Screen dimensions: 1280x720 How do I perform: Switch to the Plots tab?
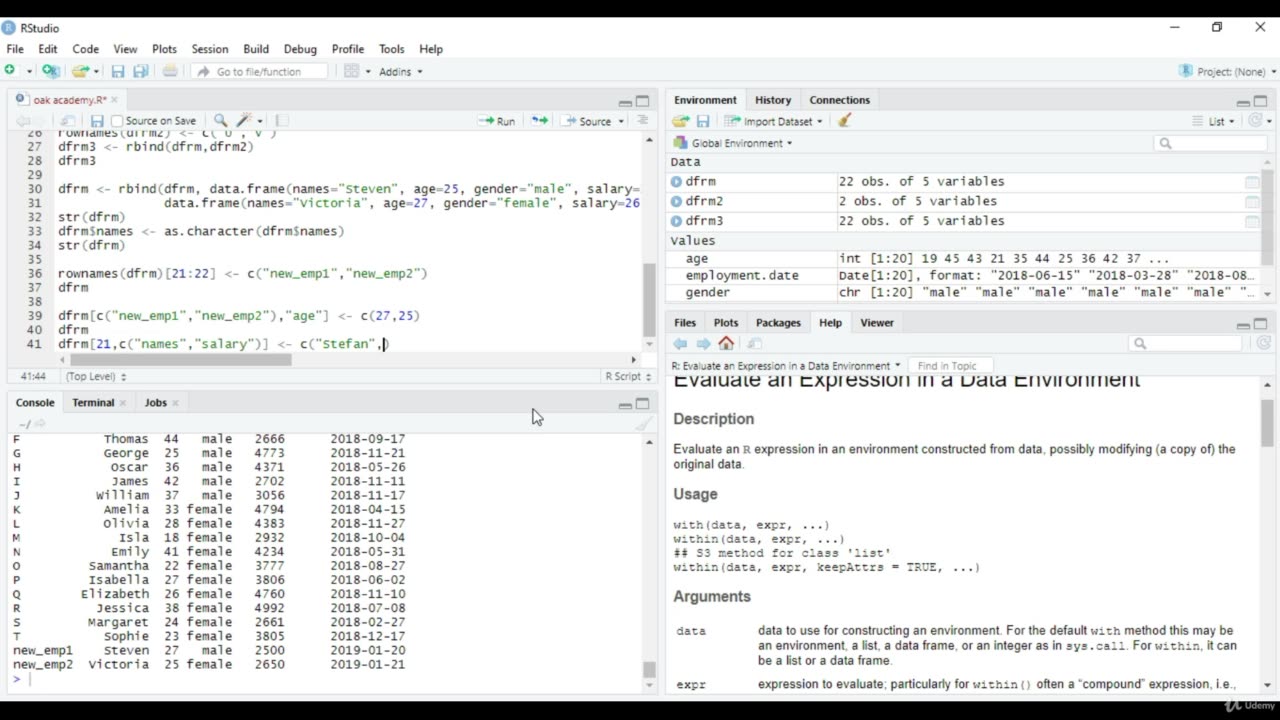coord(726,323)
